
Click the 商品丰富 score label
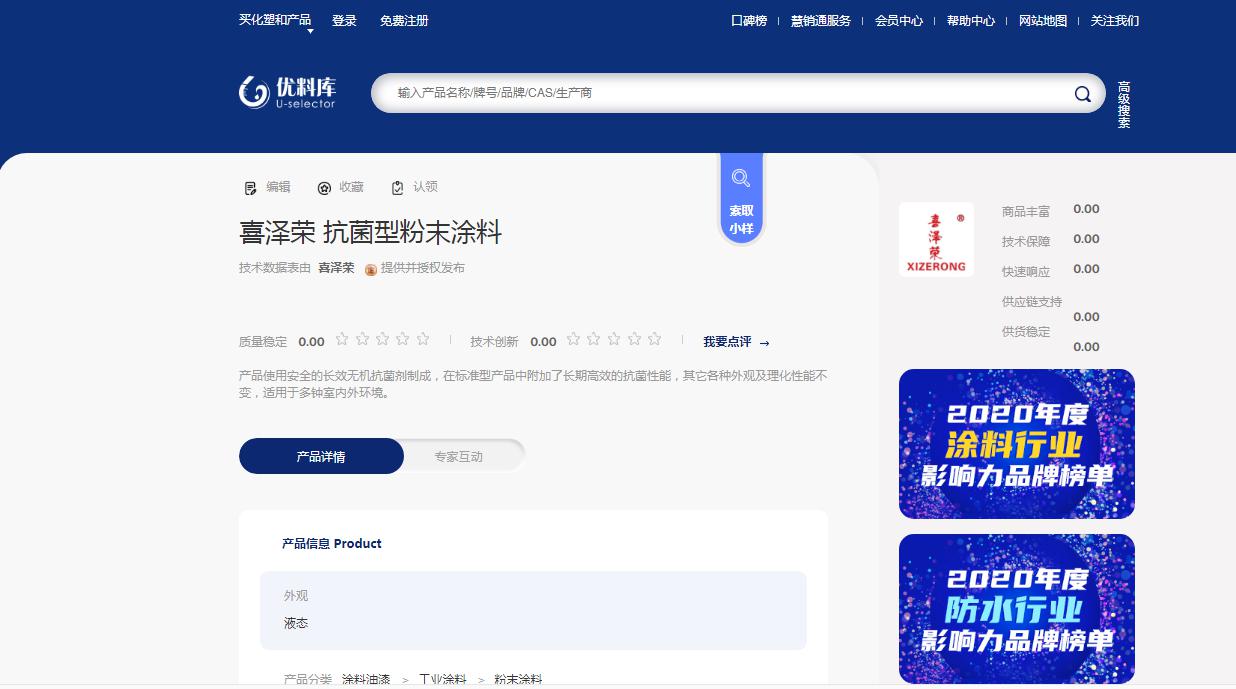point(1026,212)
